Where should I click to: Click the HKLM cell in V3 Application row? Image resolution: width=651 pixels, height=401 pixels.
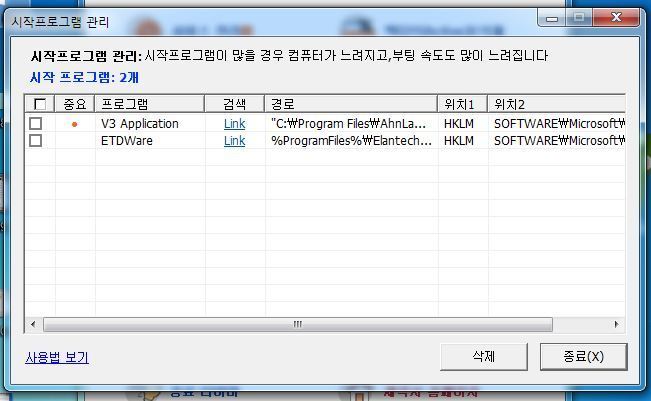(459, 124)
